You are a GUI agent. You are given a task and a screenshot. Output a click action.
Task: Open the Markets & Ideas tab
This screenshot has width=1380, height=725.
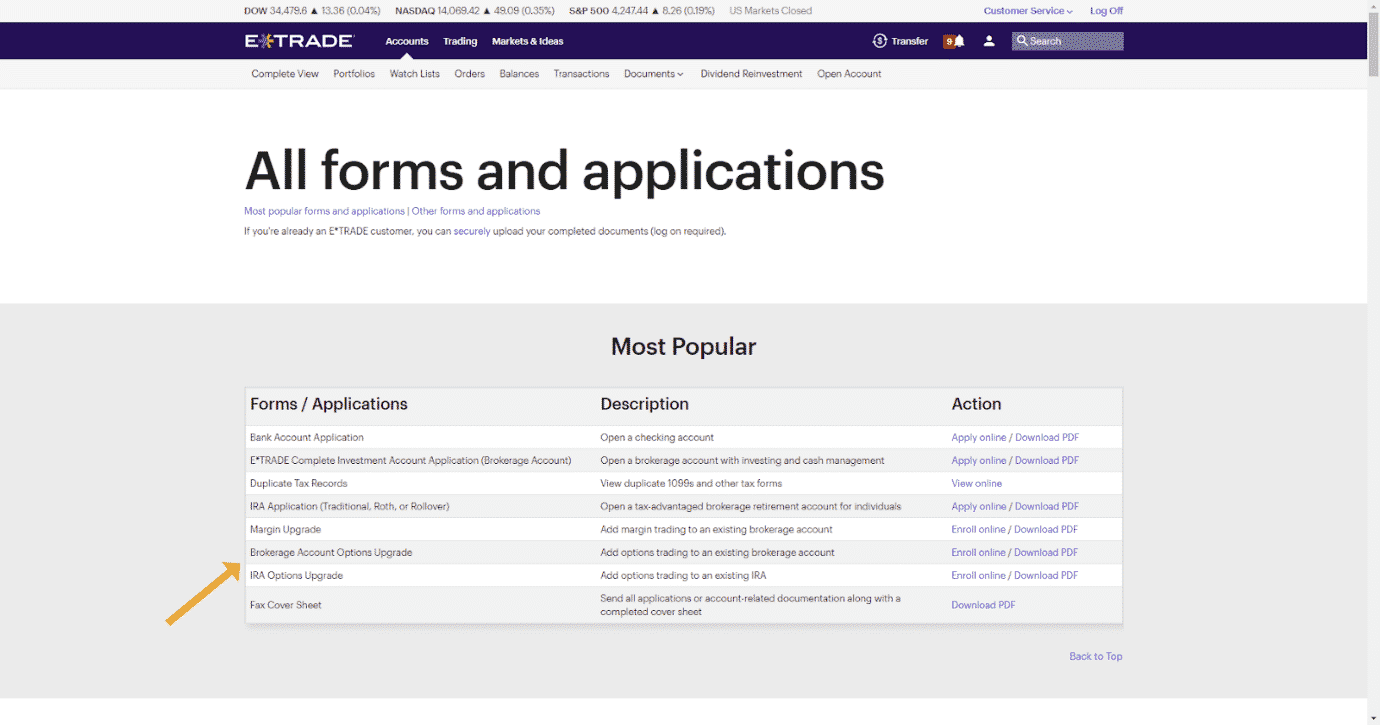click(528, 41)
